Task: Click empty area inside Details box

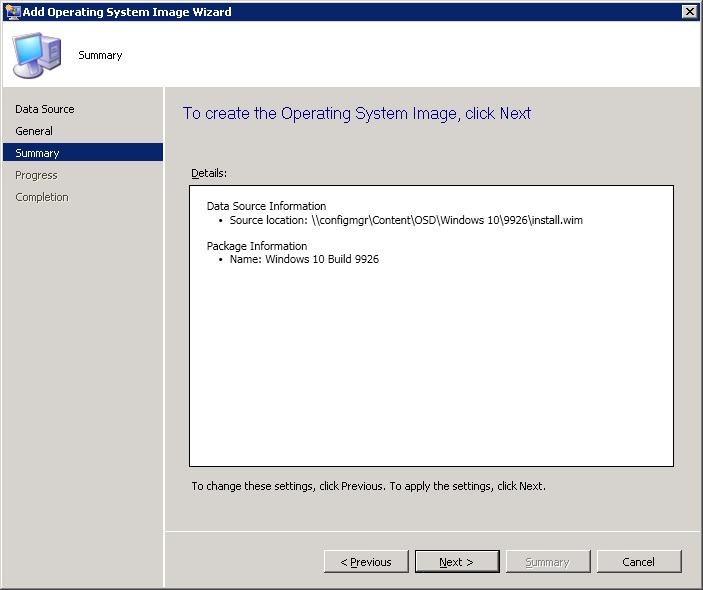Action: click(430, 370)
